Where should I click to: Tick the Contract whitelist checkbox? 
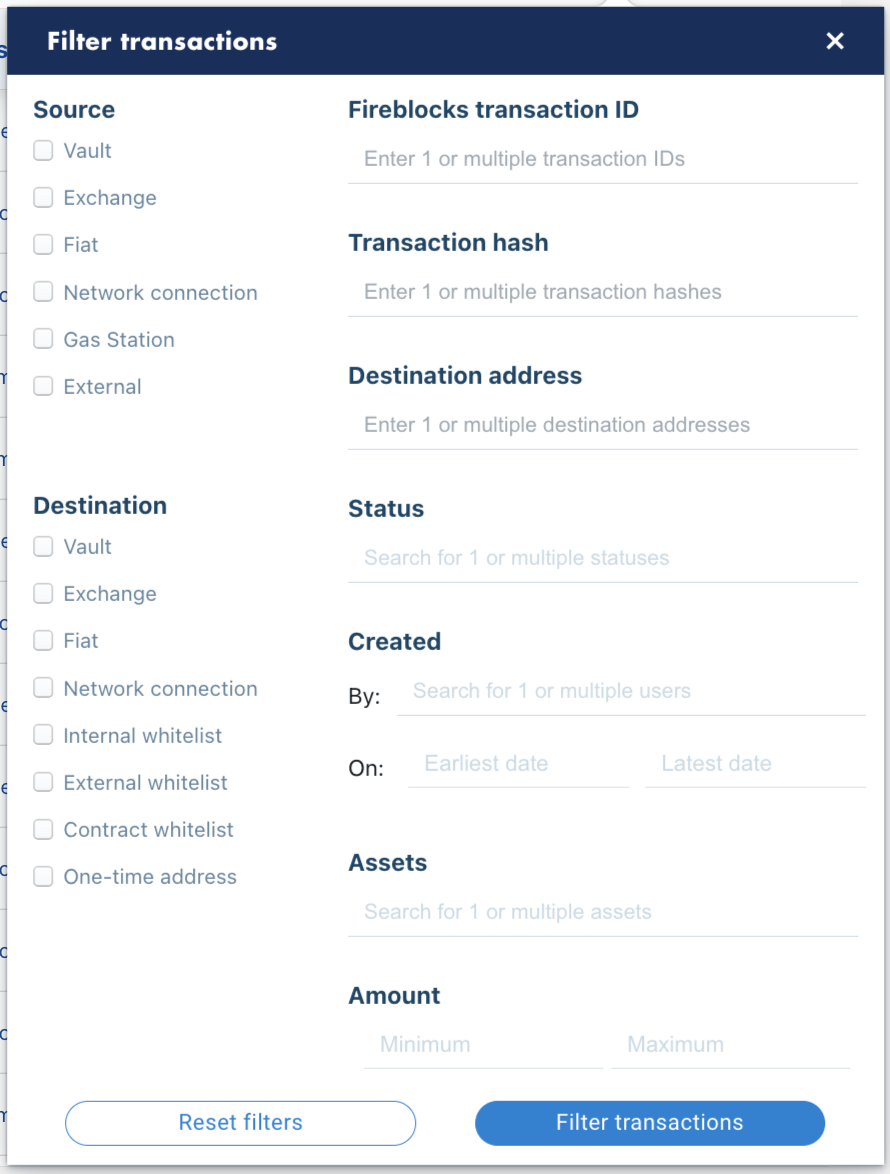tap(43, 830)
